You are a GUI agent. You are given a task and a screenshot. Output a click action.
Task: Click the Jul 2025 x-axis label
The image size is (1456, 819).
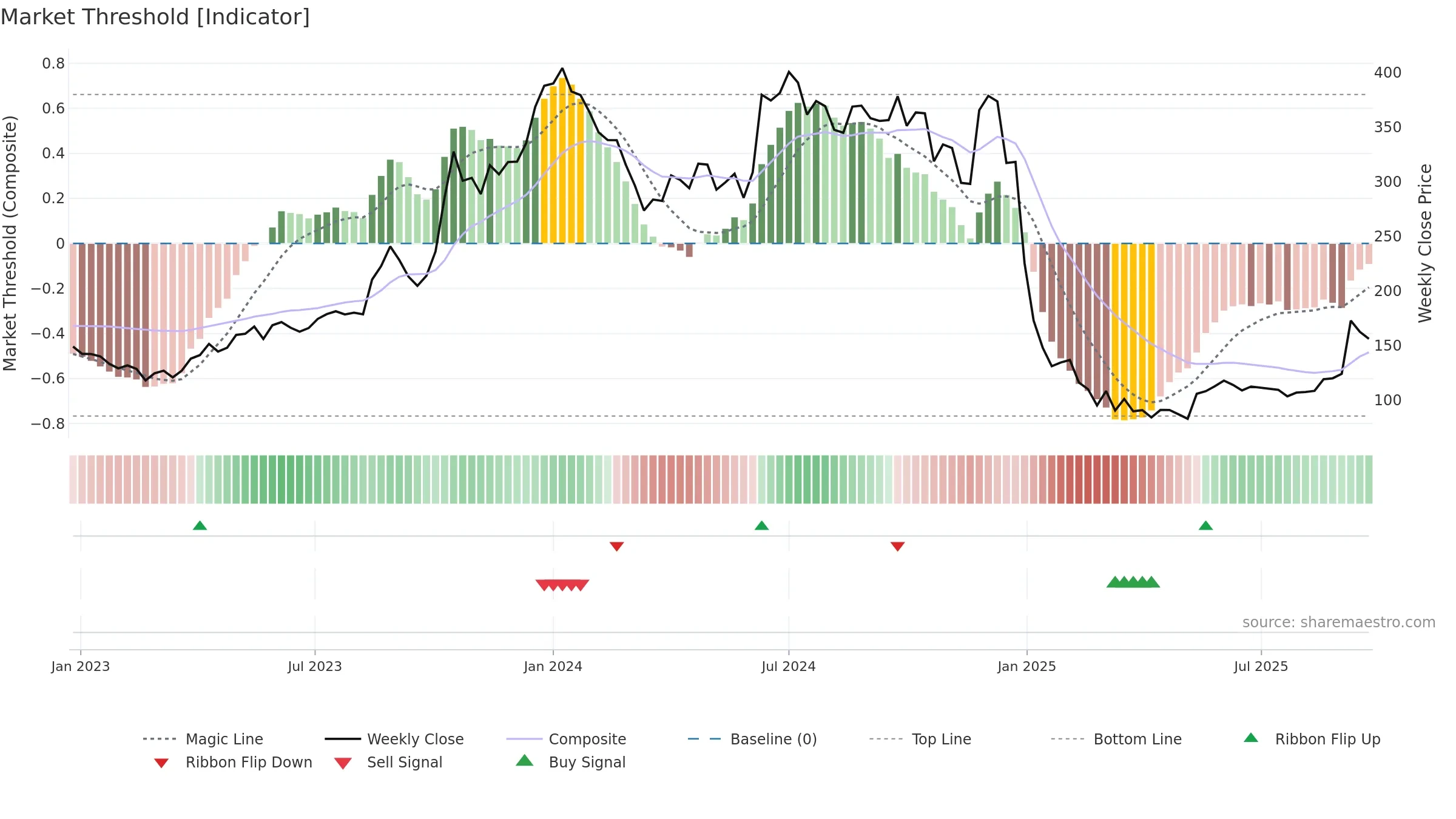pyautogui.click(x=1261, y=667)
